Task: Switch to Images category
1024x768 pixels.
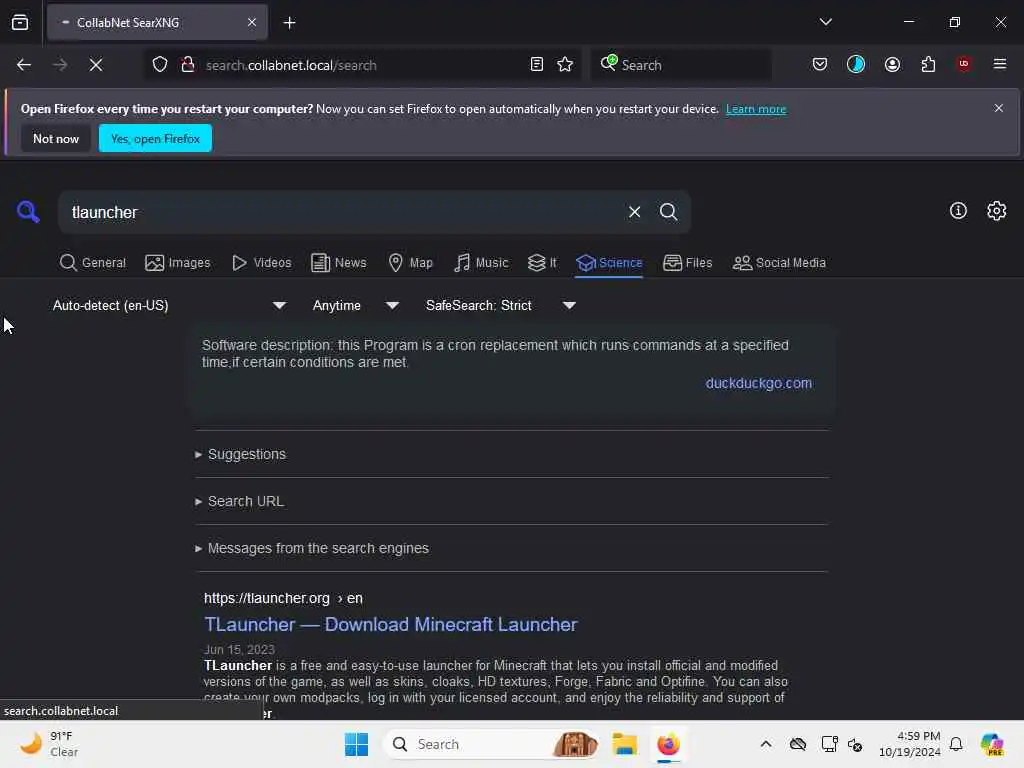Action: tap(178, 263)
